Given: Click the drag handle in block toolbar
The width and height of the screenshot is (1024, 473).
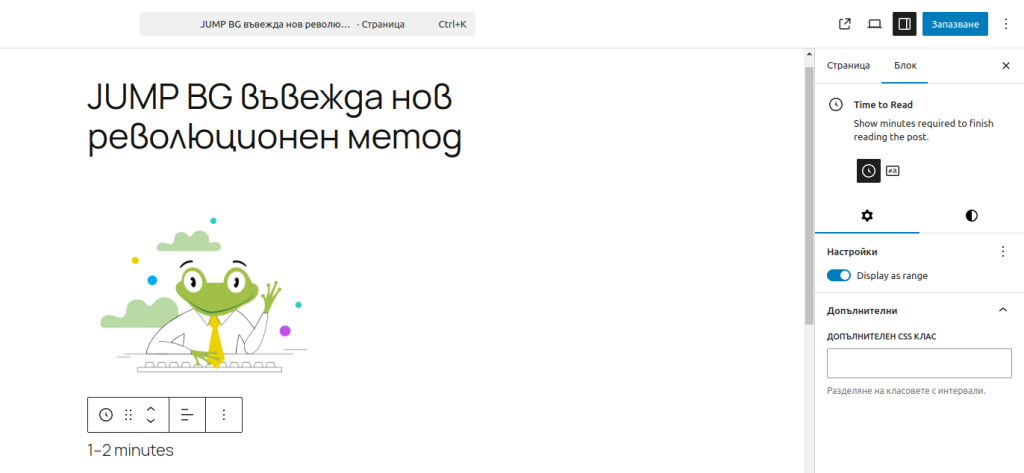Looking at the screenshot, I should [x=128, y=414].
